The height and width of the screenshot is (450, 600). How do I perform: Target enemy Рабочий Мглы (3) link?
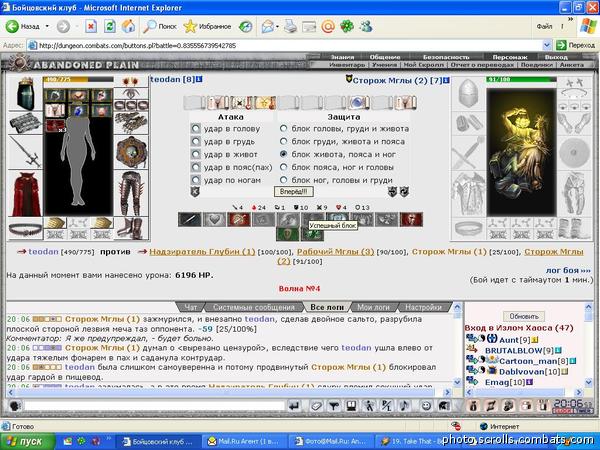pyautogui.click(x=336, y=252)
